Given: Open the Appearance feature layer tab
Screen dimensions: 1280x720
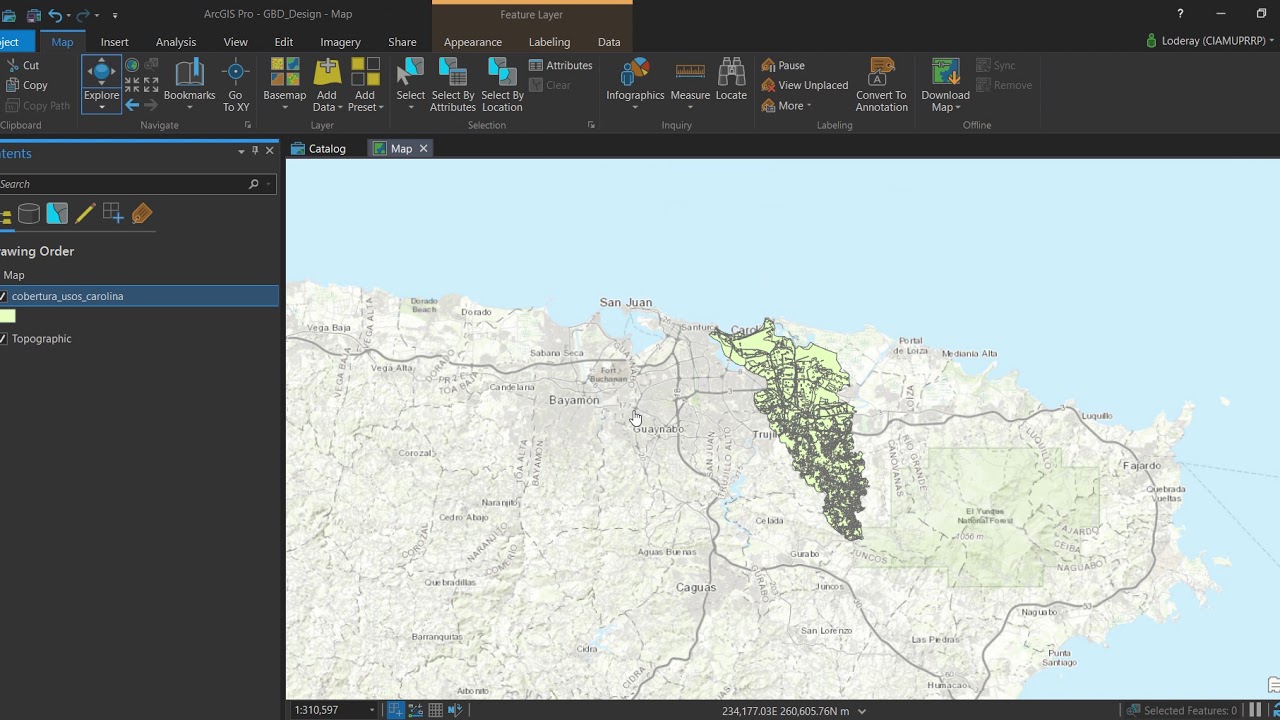Looking at the screenshot, I should [x=473, y=42].
